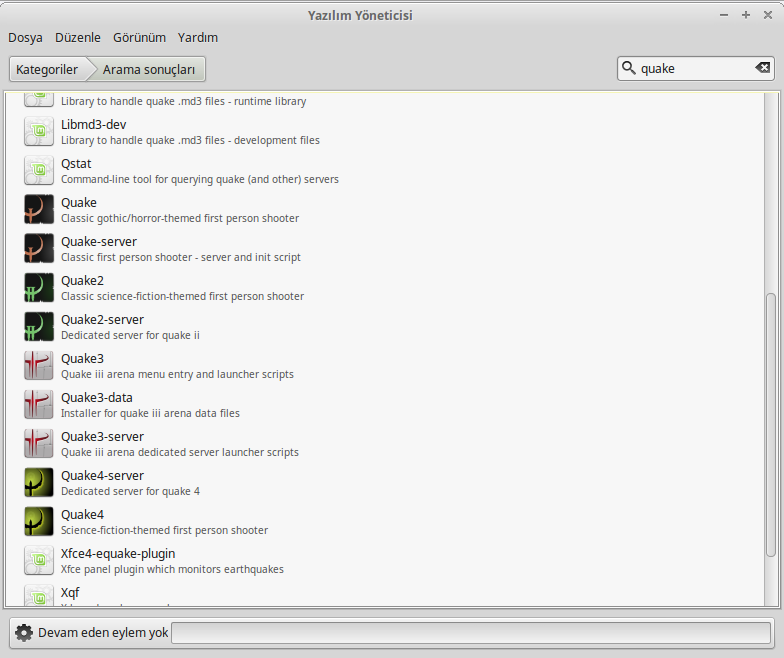Click the search magnifier icon
The width and height of the screenshot is (784, 658).
click(x=628, y=68)
